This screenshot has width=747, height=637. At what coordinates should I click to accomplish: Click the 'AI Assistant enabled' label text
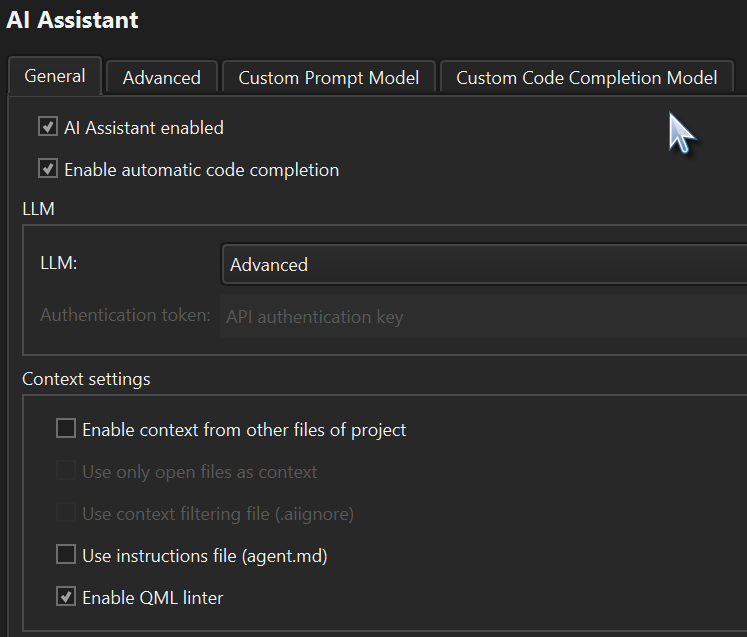click(144, 128)
